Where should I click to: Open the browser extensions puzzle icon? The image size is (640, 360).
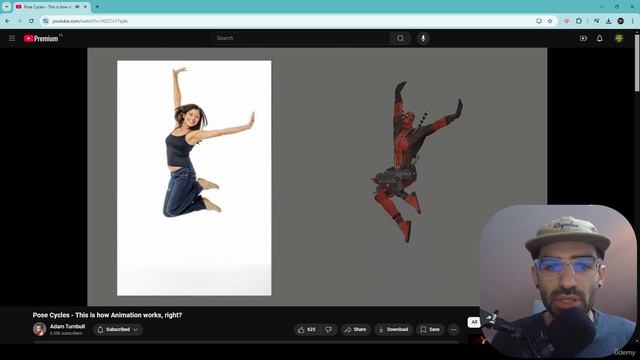click(x=579, y=21)
